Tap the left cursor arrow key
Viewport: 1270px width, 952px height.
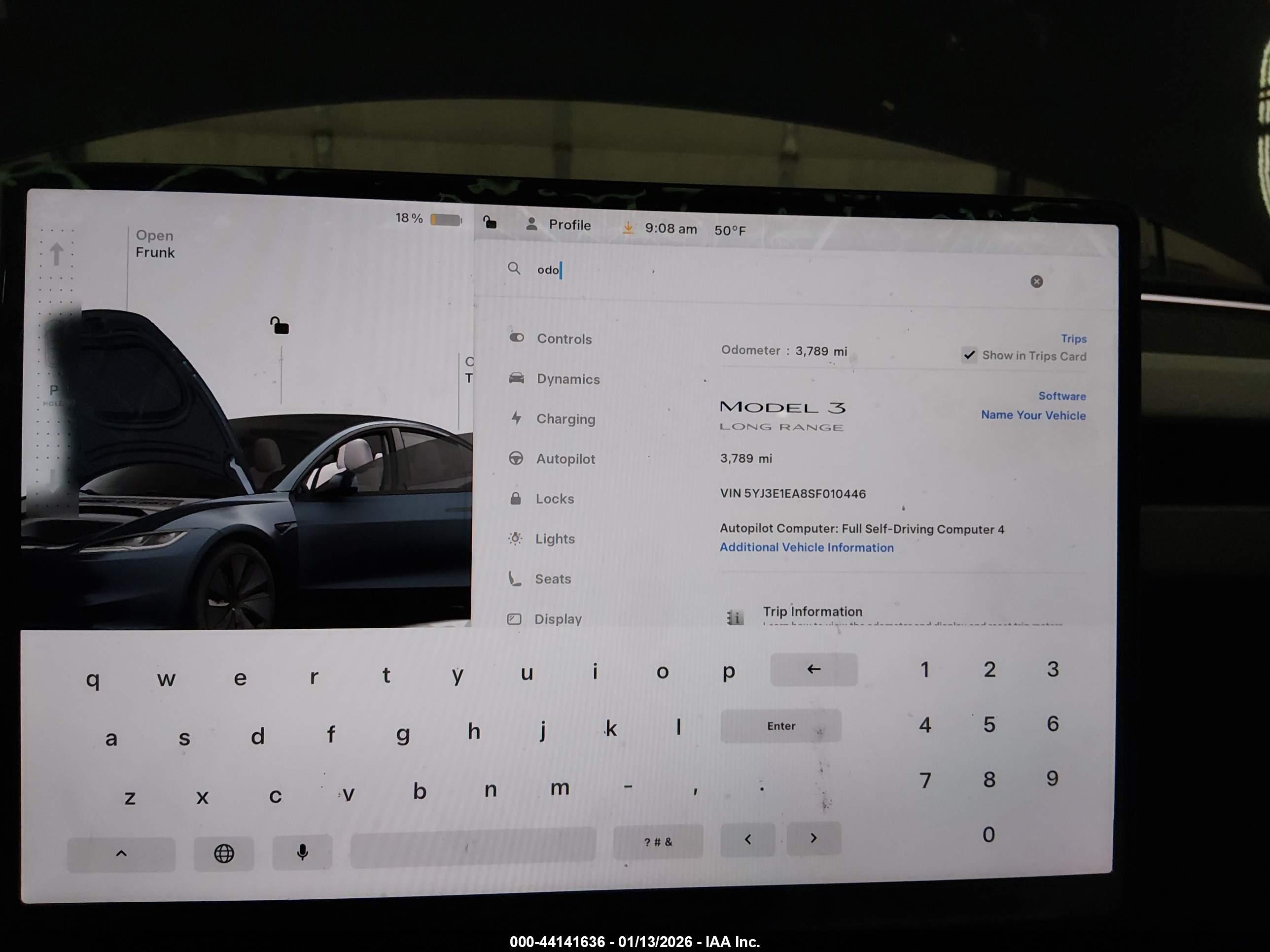747,840
